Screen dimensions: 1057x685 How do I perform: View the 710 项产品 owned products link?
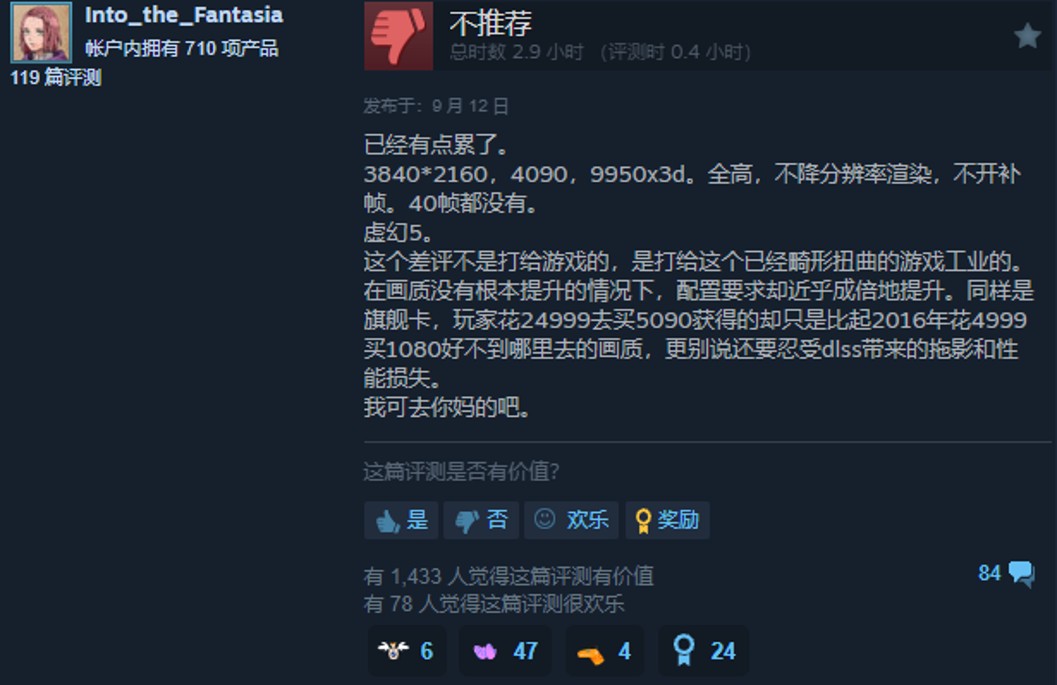tap(182, 49)
